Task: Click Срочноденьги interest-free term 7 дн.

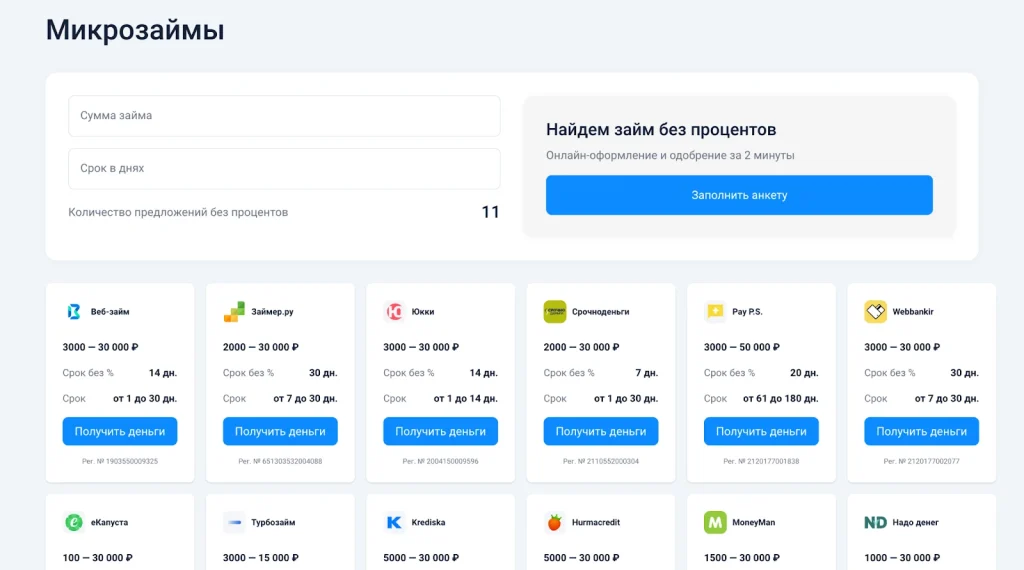Action: [x=647, y=373]
